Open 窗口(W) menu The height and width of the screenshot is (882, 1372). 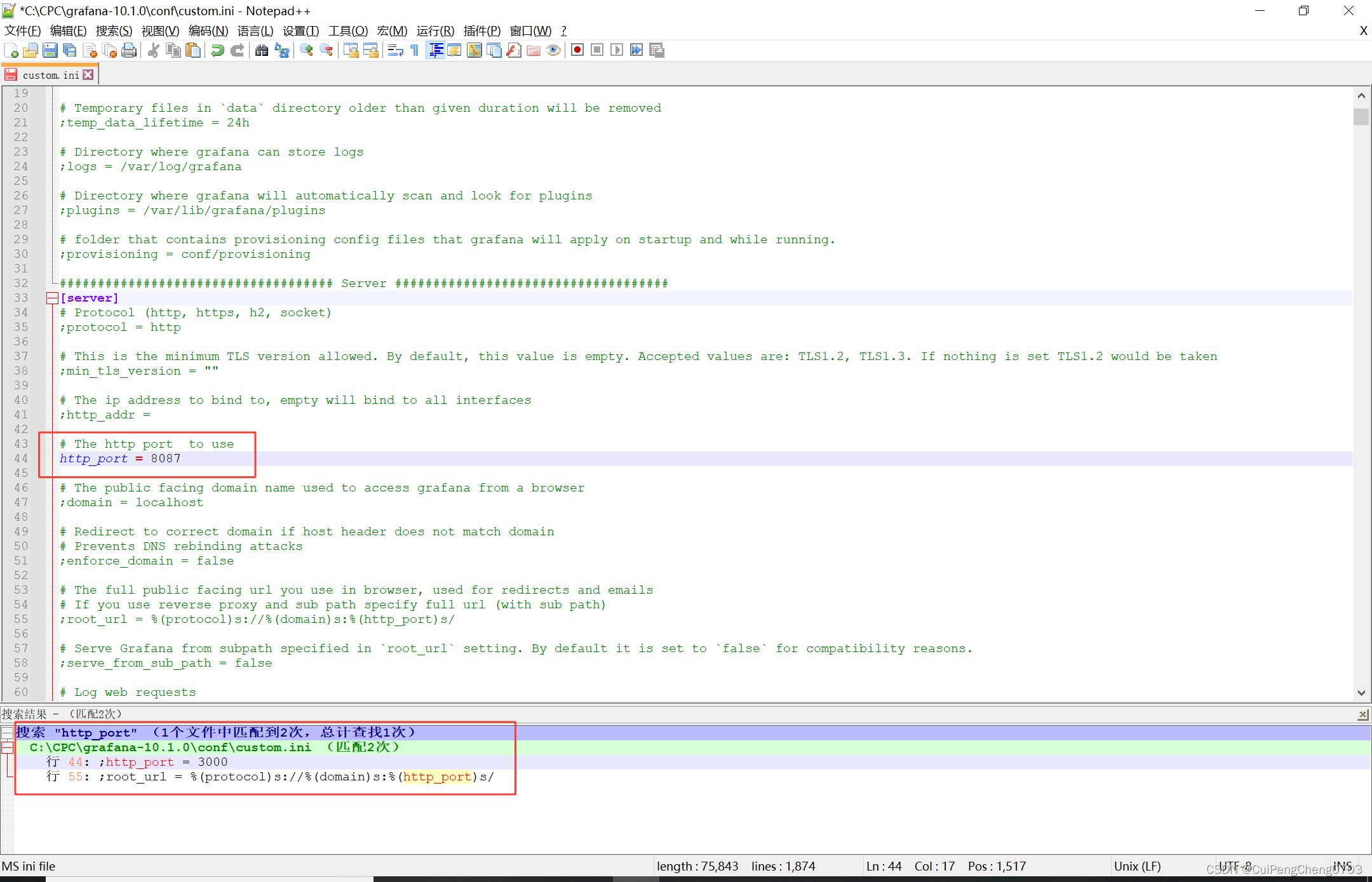pos(530,30)
